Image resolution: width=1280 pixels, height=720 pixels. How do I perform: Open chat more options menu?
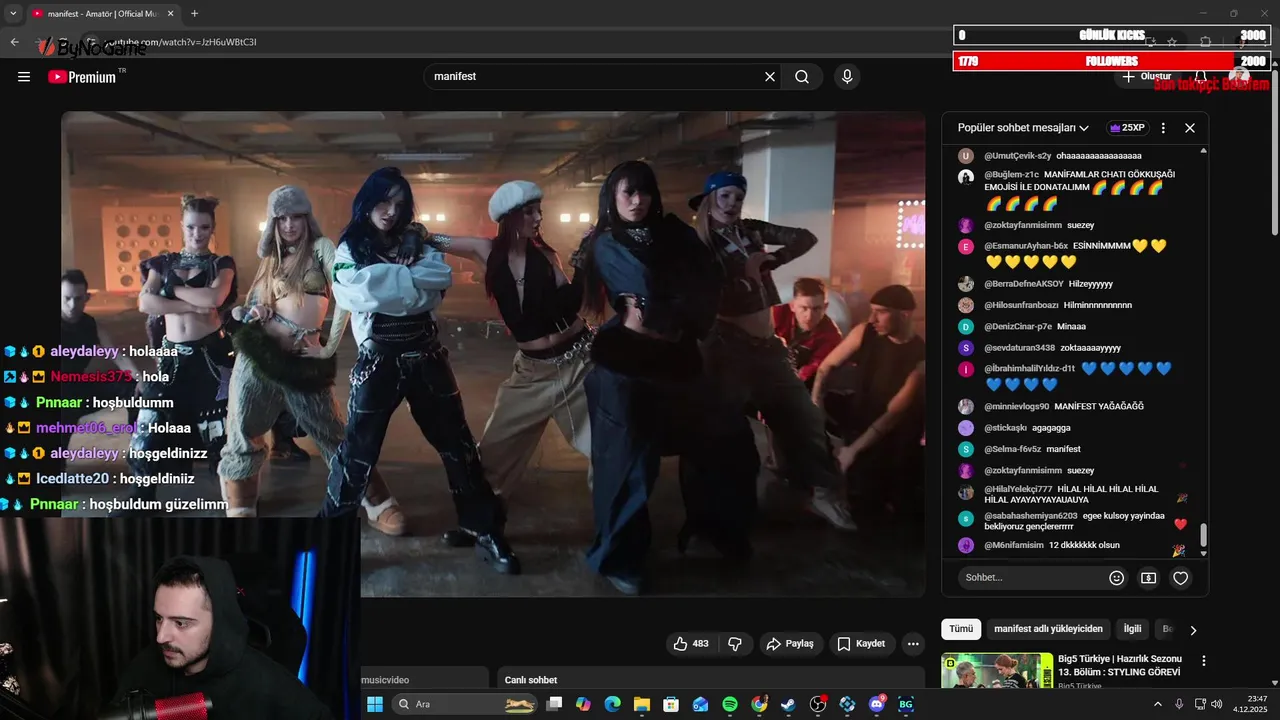[1163, 128]
